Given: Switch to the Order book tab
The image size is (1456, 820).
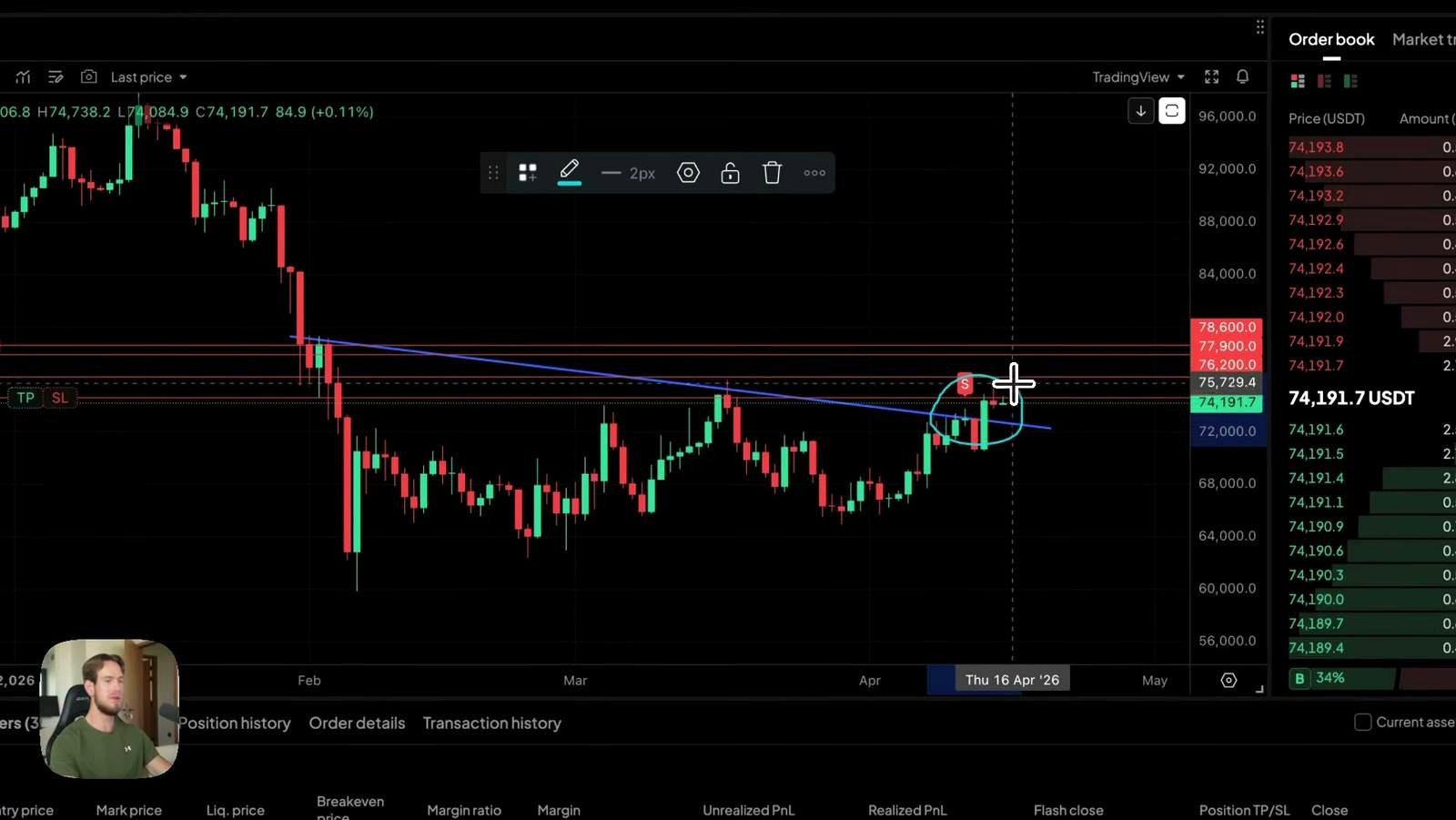Looking at the screenshot, I should (x=1331, y=39).
